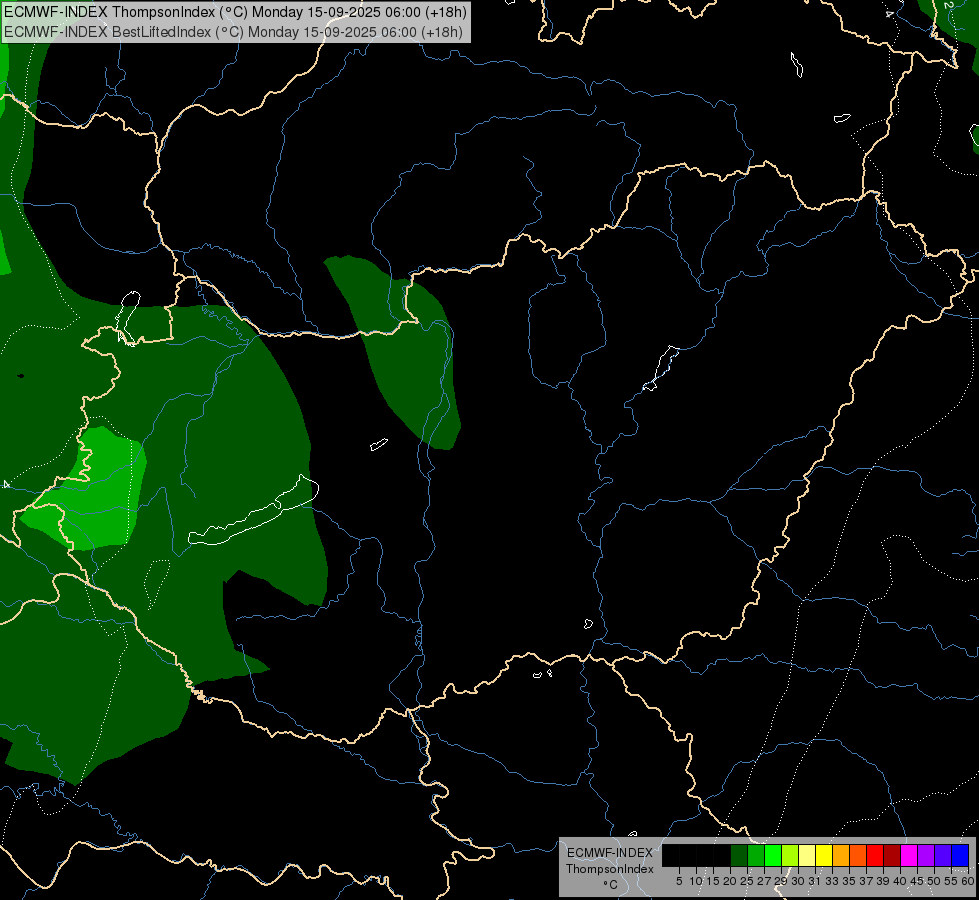Click the ThompsonIndex title line at top
Viewport: 979px width, 900px height.
click(235, 12)
